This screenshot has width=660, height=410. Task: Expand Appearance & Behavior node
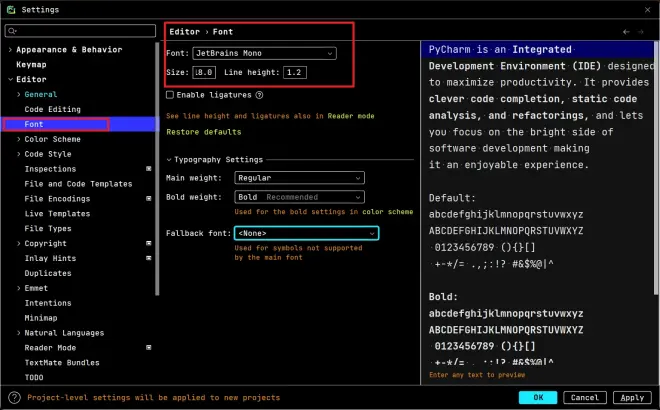[x=10, y=50]
